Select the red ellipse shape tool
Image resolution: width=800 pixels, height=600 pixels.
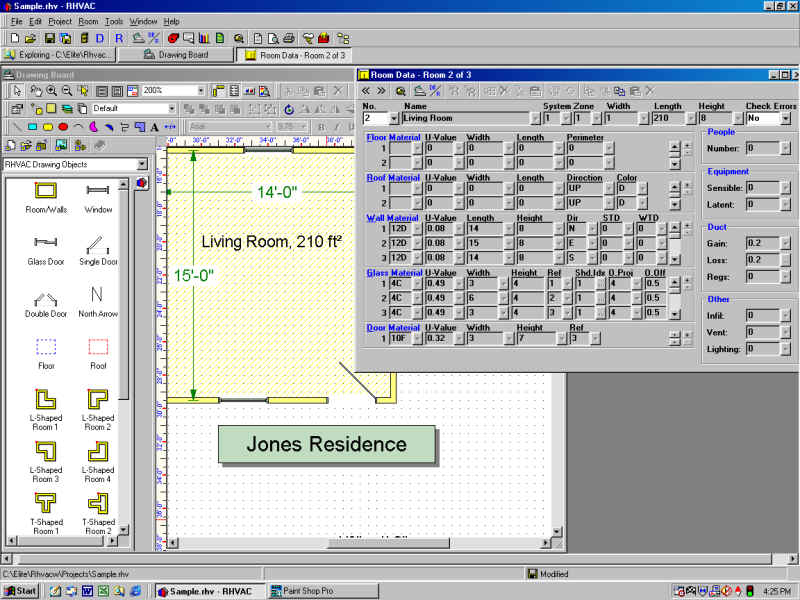63,127
